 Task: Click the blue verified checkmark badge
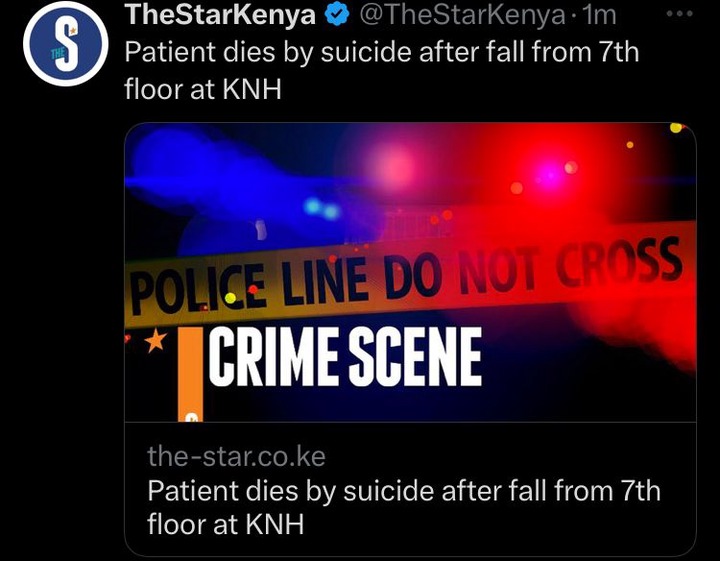pyautogui.click(x=337, y=16)
